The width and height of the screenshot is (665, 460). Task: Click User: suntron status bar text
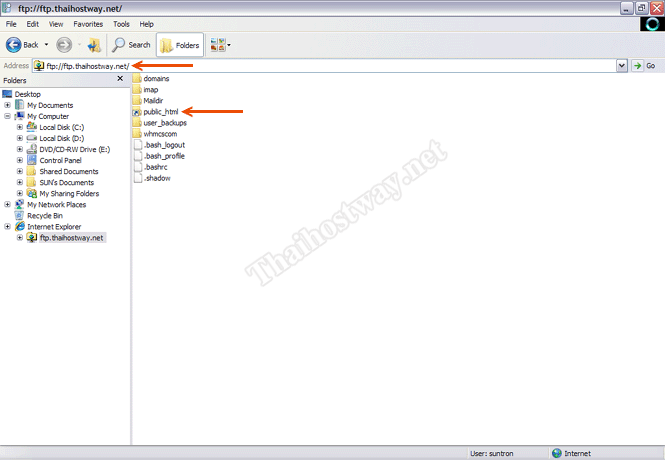point(492,454)
